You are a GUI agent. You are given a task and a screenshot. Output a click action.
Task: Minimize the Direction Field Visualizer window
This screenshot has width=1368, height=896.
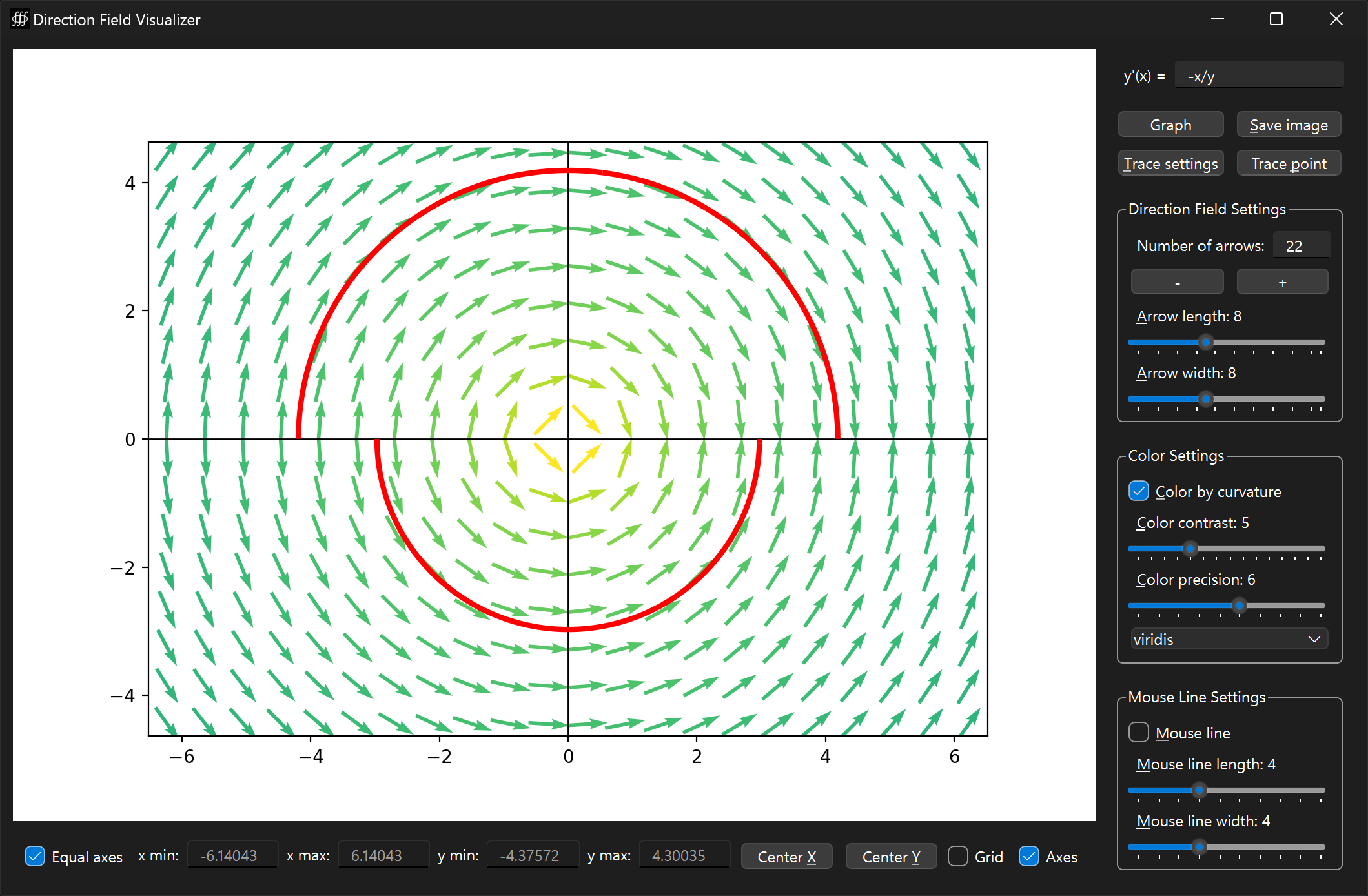click(x=1218, y=19)
